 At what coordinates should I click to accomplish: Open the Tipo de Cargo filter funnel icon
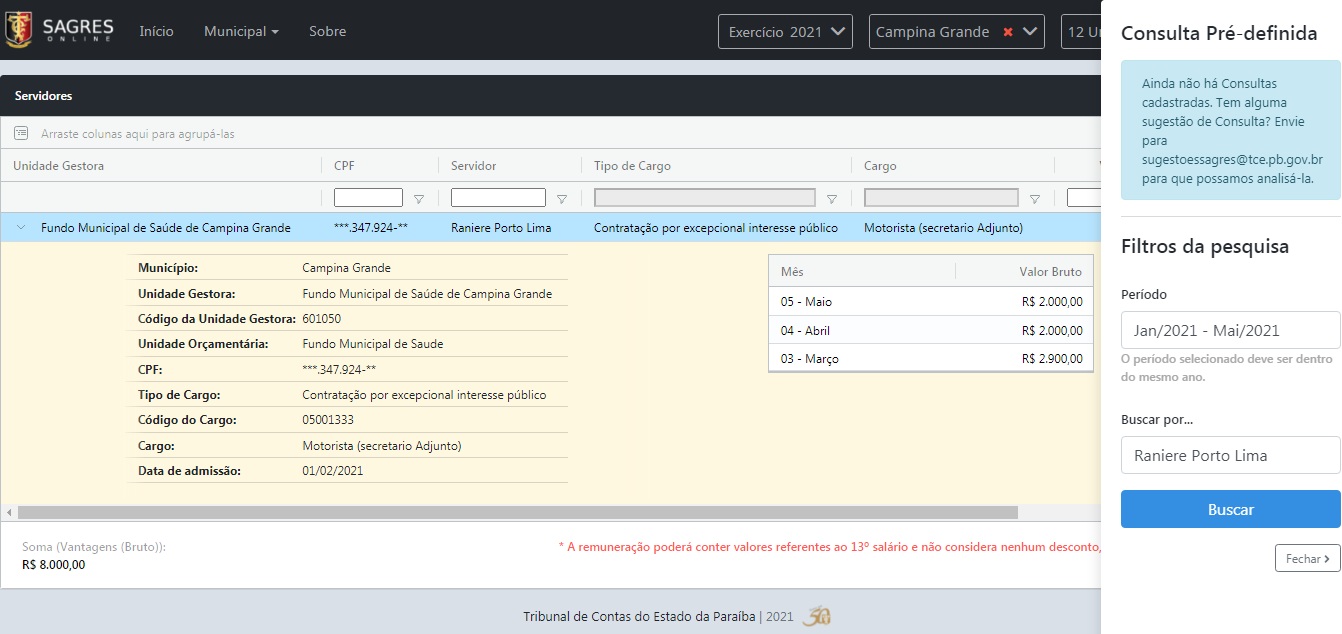pyautogui.click(x=832, y=199)
